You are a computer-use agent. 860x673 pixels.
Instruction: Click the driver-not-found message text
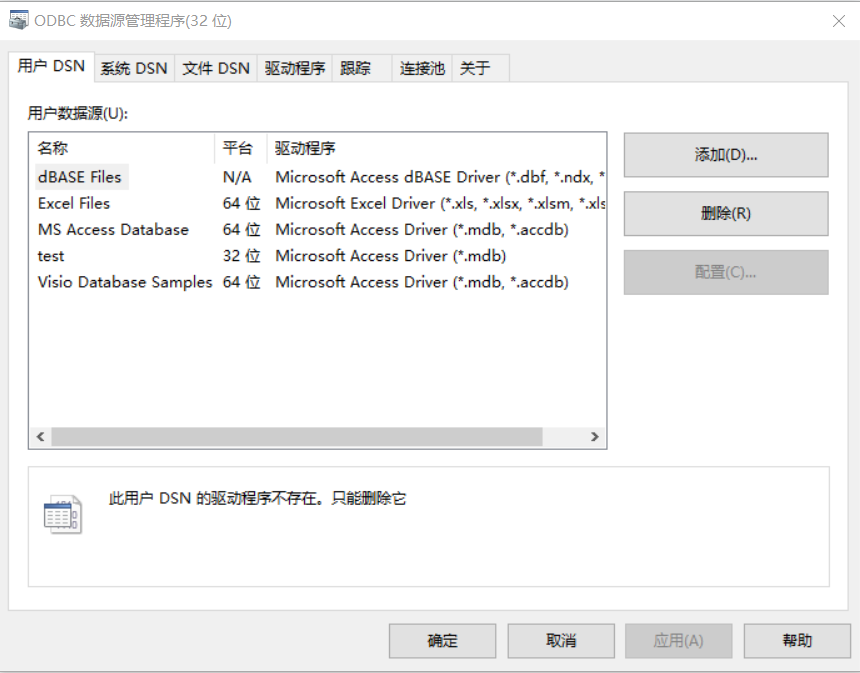(x=257, y=499)
